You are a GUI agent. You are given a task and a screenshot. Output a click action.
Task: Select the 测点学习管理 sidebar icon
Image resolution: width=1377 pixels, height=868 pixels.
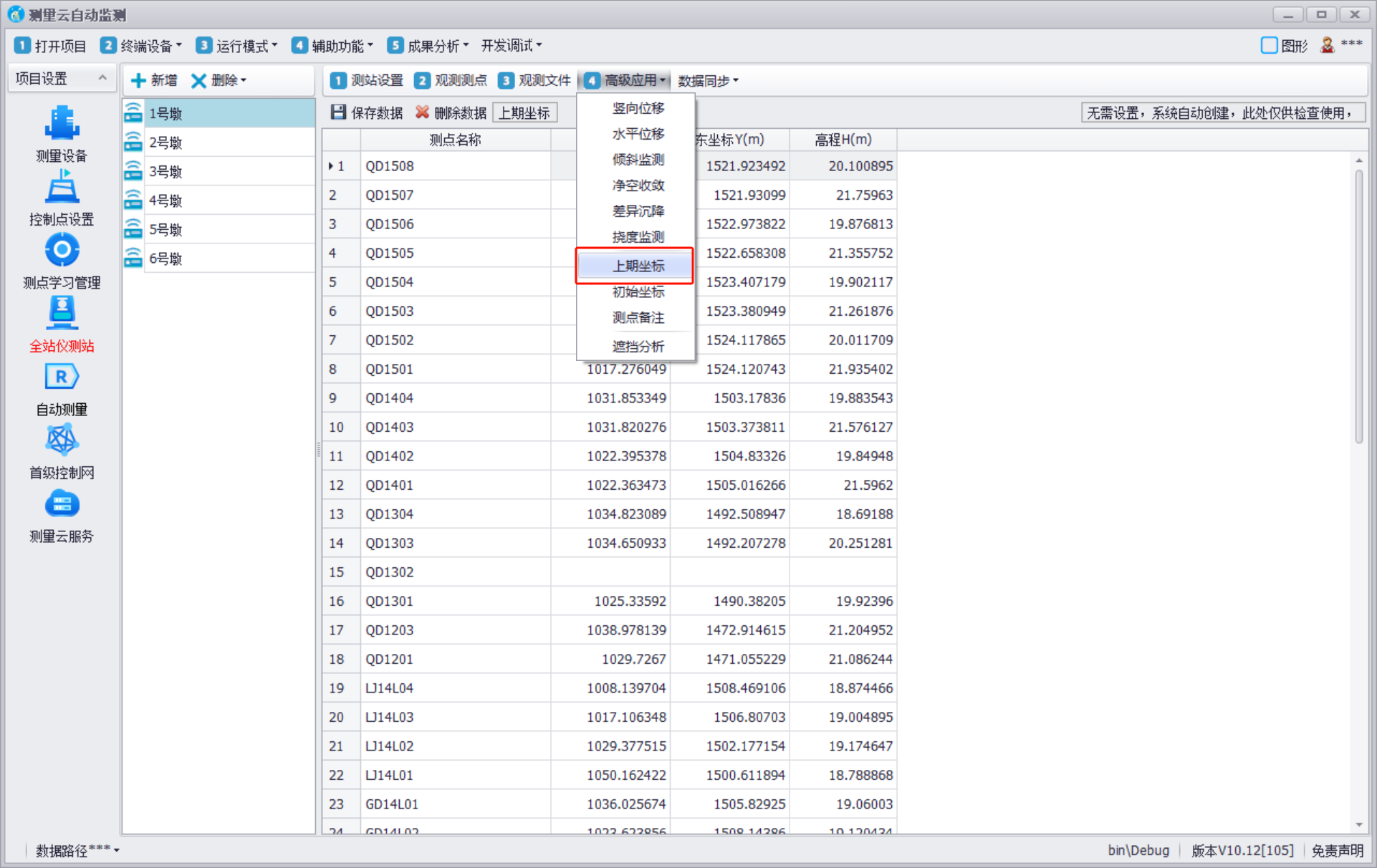click(62, 251)
